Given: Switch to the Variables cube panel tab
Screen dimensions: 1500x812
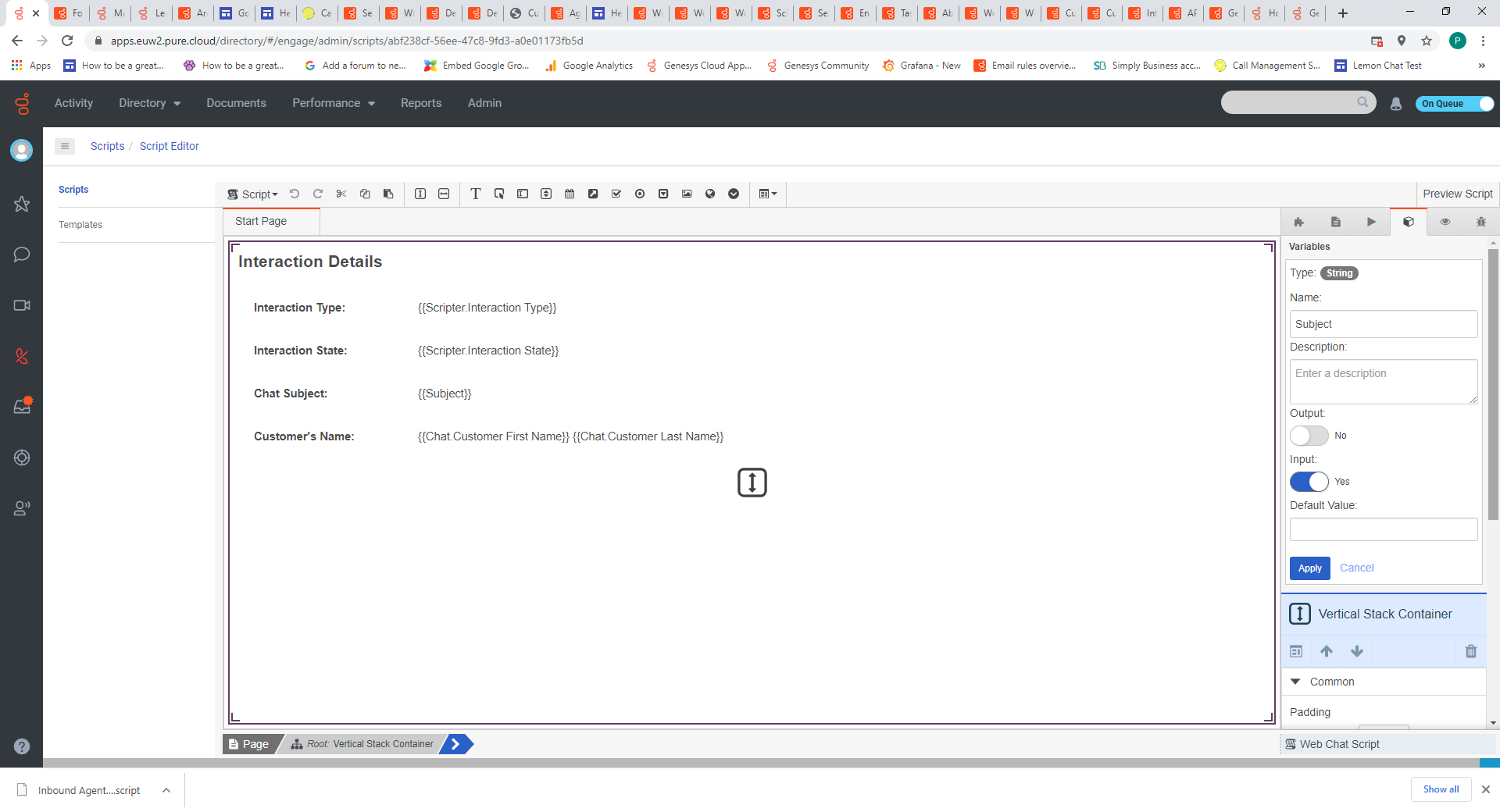Looking at the screenshot, I should [x=1409, y=222].
